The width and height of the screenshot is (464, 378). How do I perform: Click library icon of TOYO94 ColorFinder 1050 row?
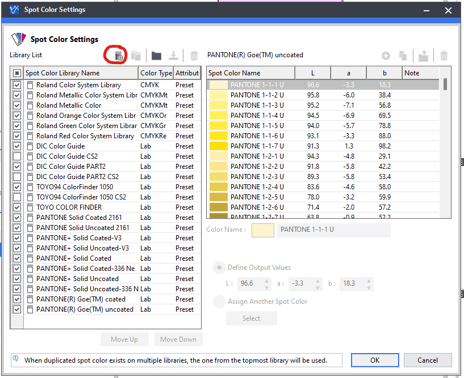pos(30,187)
